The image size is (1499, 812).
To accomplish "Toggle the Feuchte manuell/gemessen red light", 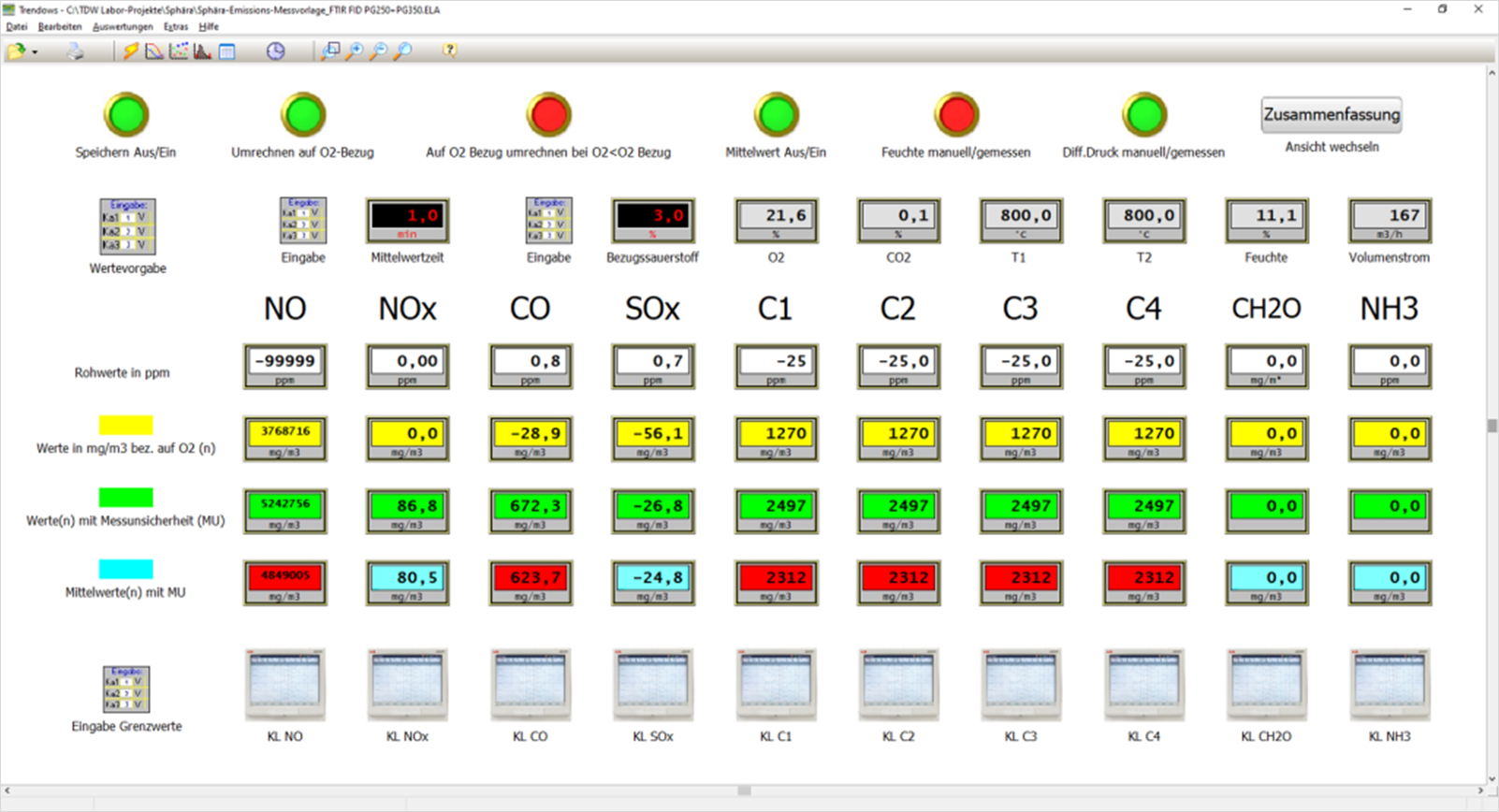I will click(x=955, y=115).
